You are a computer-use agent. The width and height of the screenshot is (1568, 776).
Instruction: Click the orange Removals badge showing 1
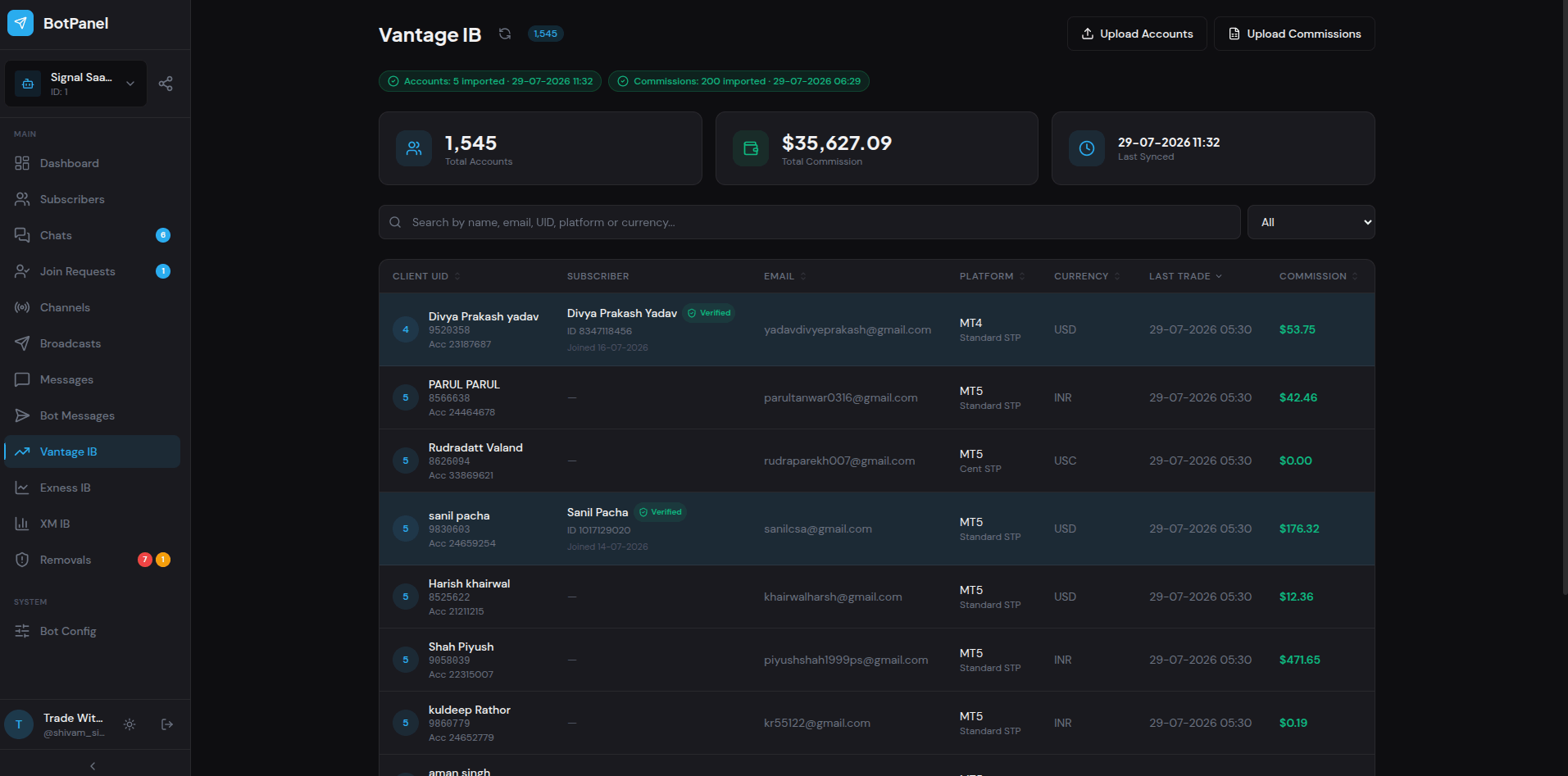(163, 560)
